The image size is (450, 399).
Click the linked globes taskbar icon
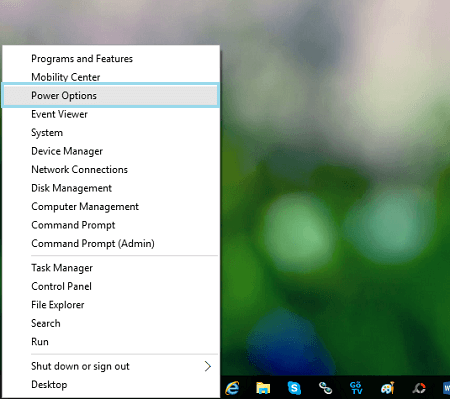click(x=325, y=388)
